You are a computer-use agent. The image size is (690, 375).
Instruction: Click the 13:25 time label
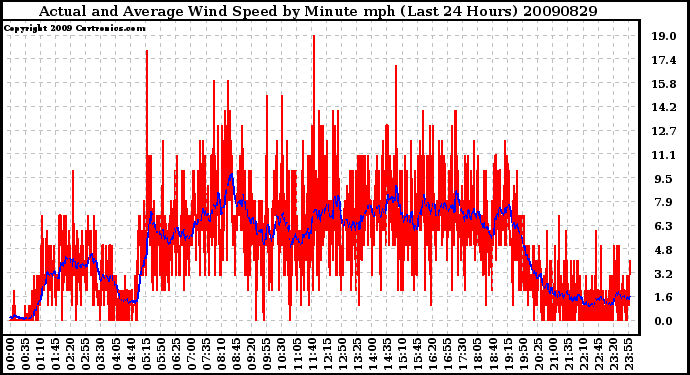357,355
